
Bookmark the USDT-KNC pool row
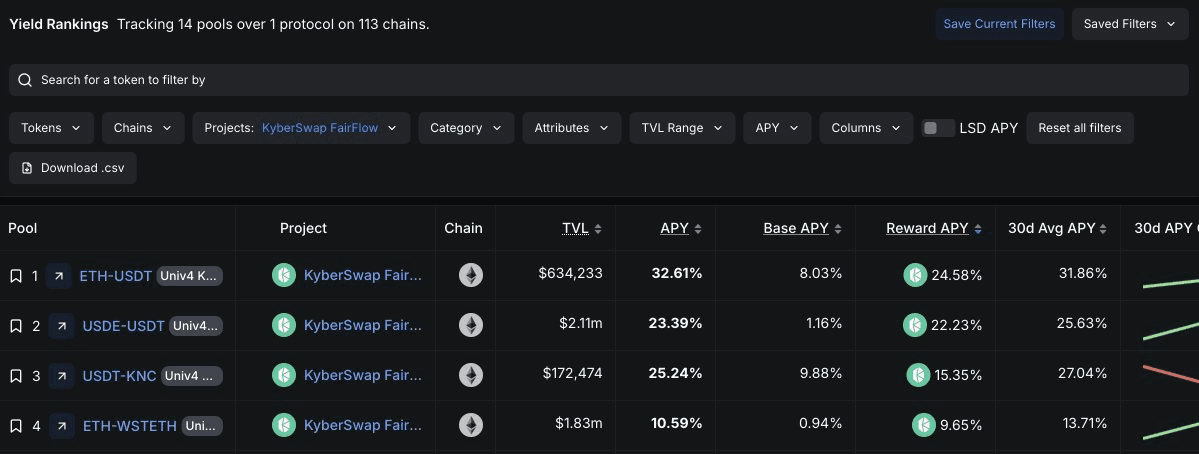click(x=15, y=376)
